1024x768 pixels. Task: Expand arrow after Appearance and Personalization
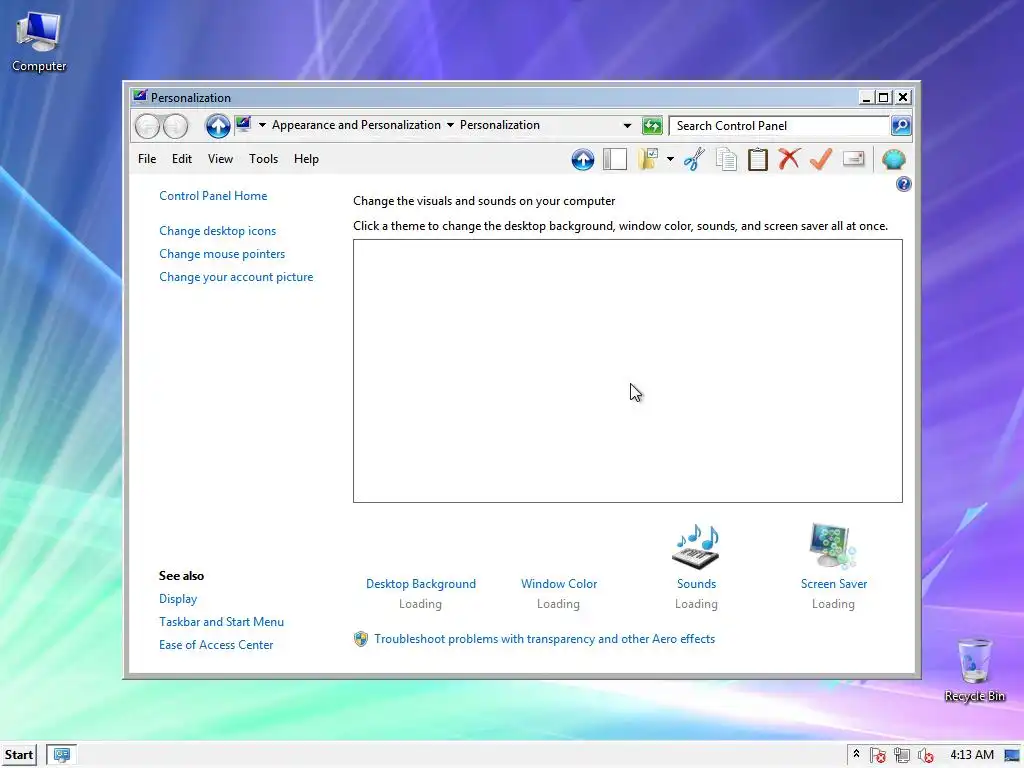[x=450, y=125]
